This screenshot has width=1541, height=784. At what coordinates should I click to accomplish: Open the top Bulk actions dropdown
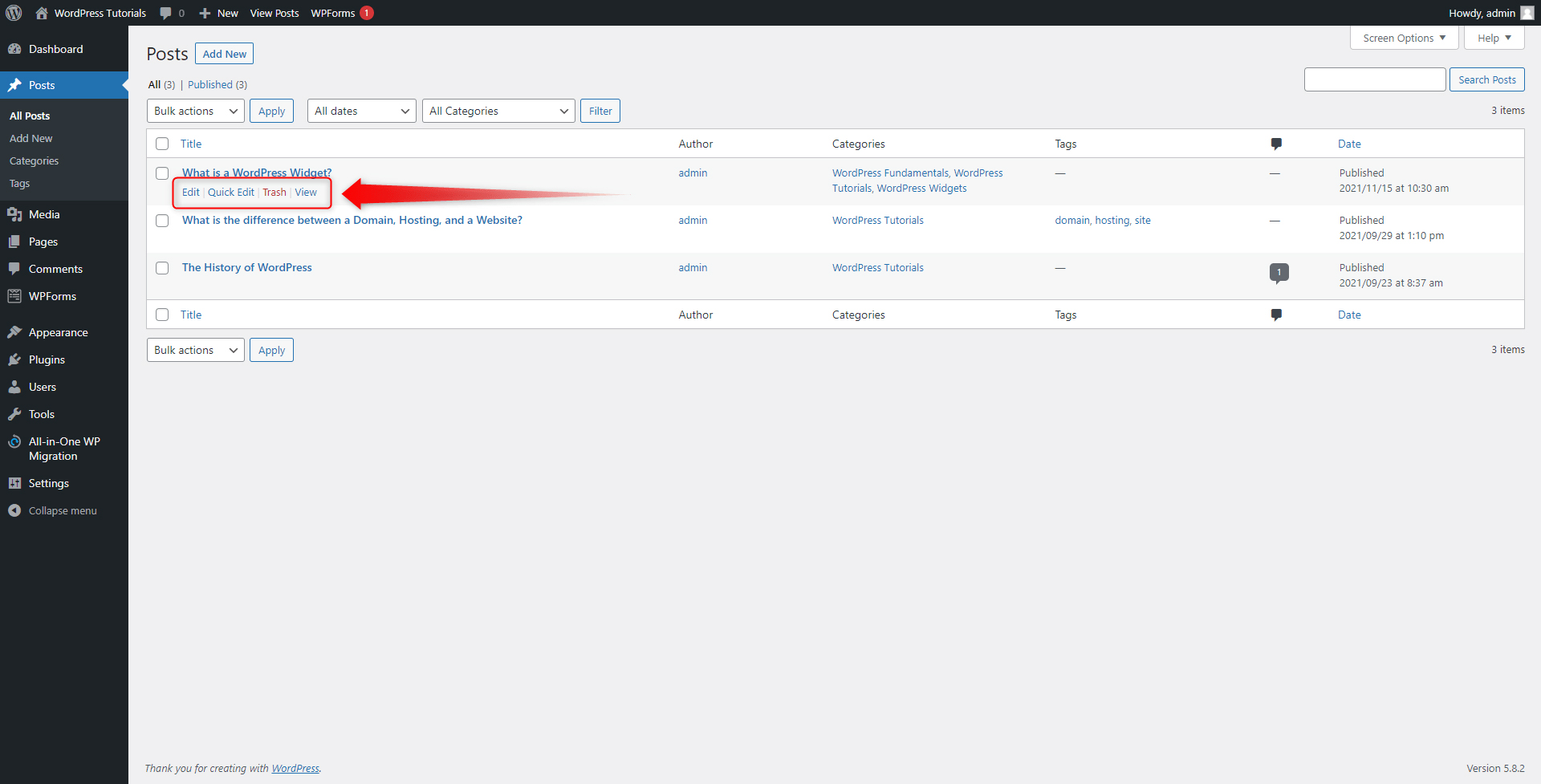pyautogui.click(x=196, y=111)
